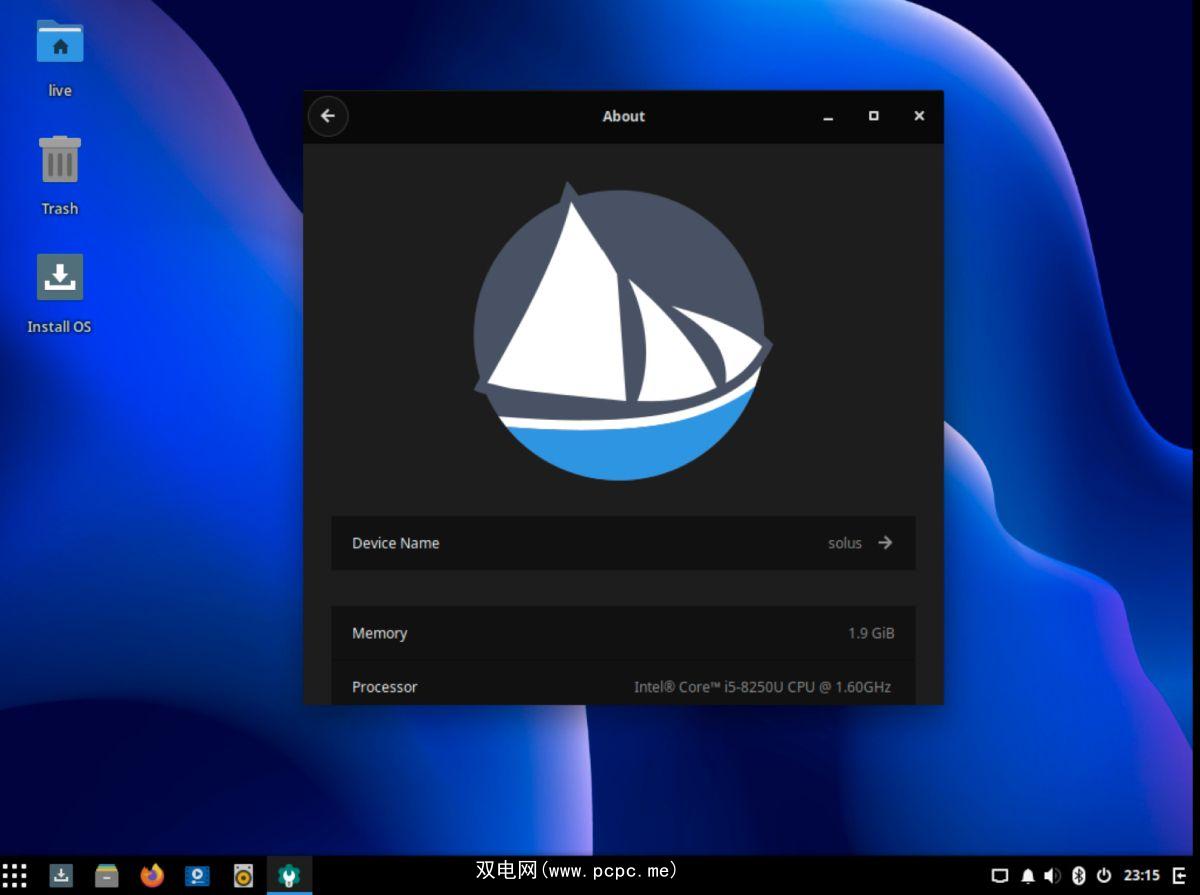This screenshot has width=1200, height=895.
Task: Show notifications via the bell icon
Action: 1027,876
